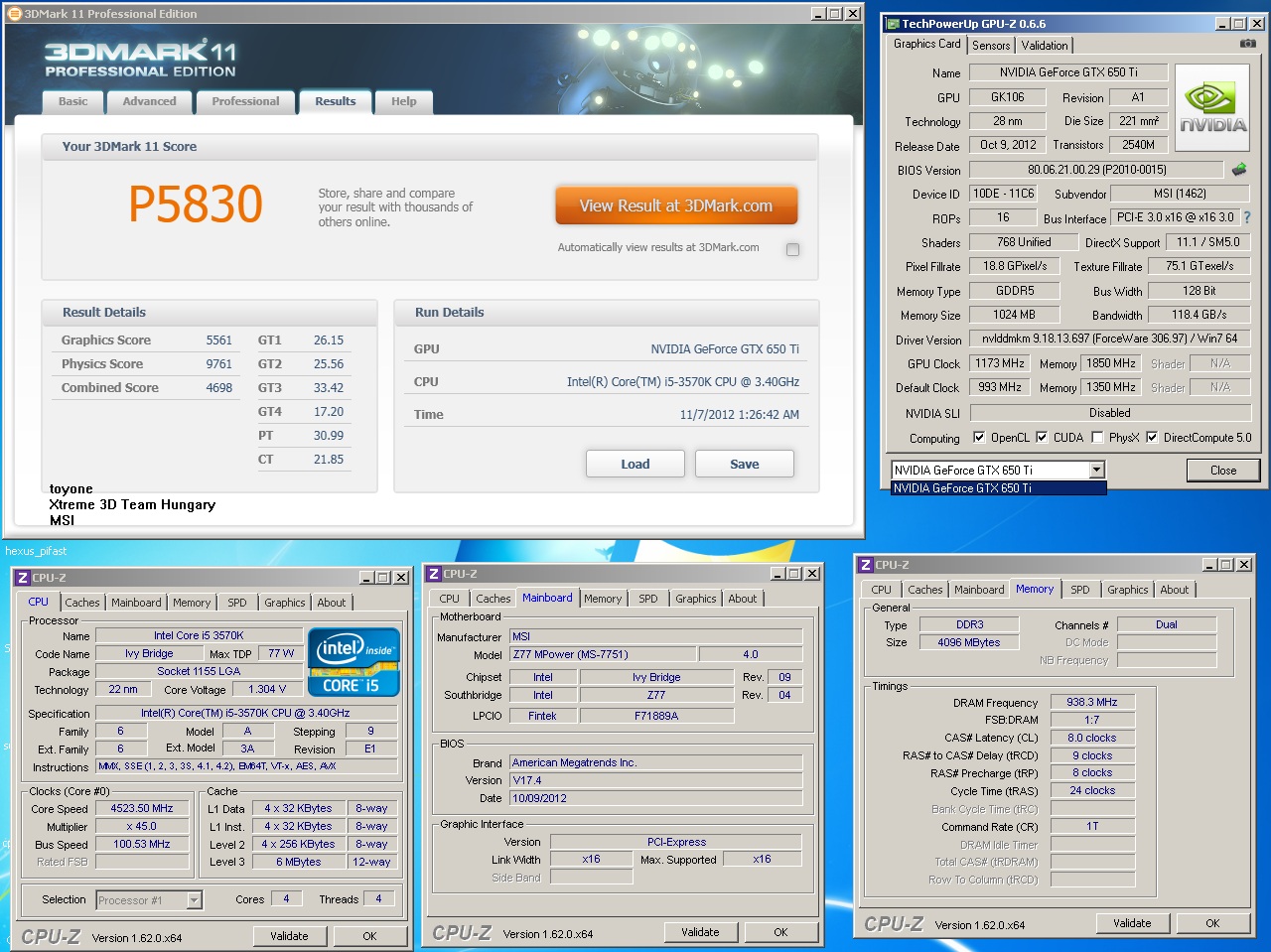Screen dimensions: 1271x952
Task: Click the Xtreme 3D Team Hungary text
Action: (132, 504)
